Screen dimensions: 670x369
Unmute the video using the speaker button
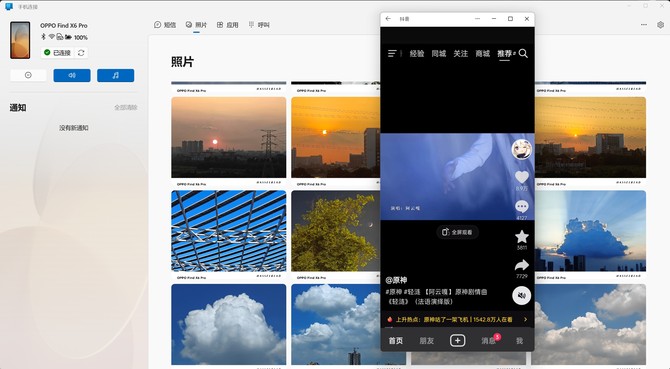click(521, 295)
